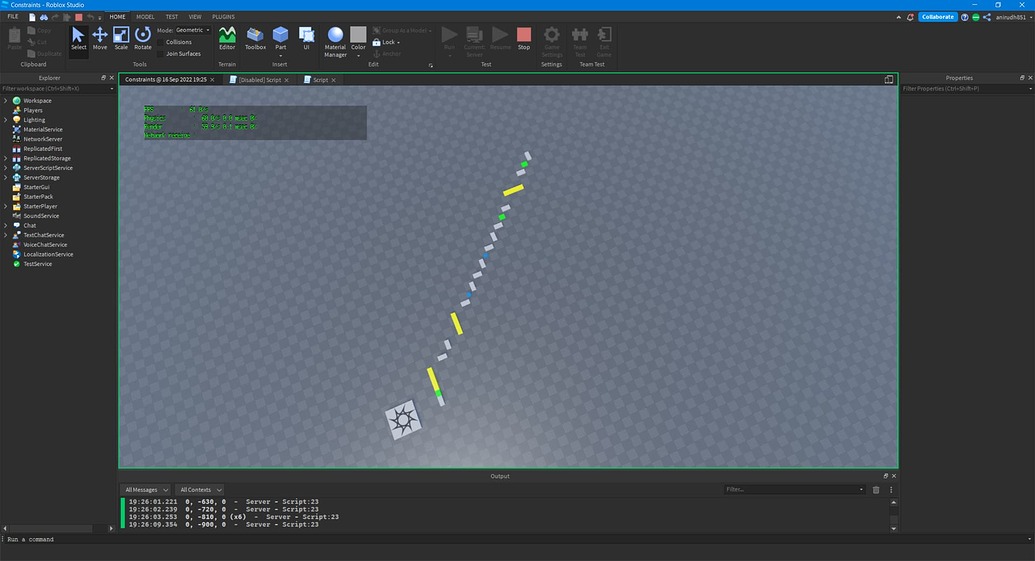This screenshot has width=1035, height=561.
Task: Open the Toolbox panel
Action: pyautogui.click(x=255, y=38)
